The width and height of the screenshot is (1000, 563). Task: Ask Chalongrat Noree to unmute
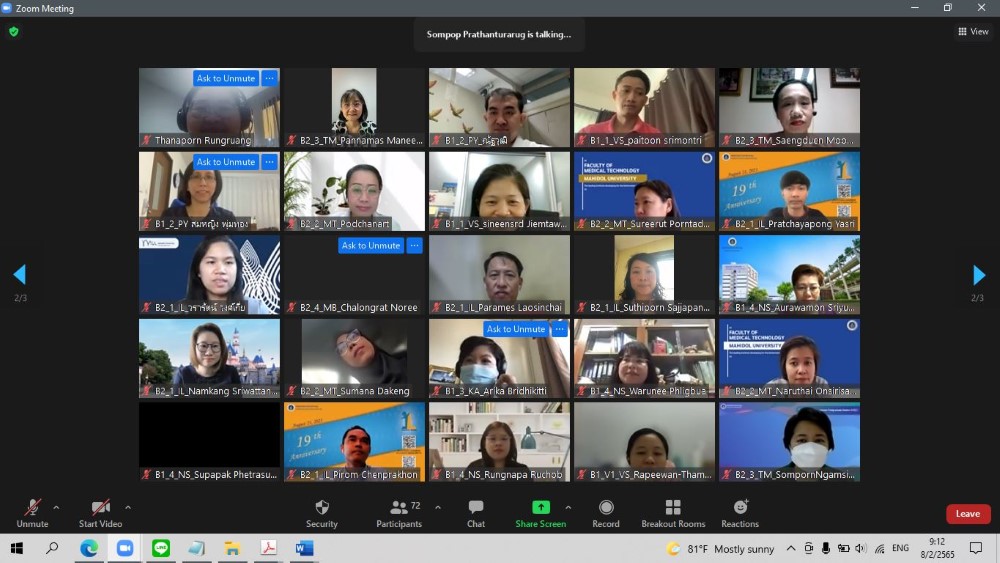(371, 246)
